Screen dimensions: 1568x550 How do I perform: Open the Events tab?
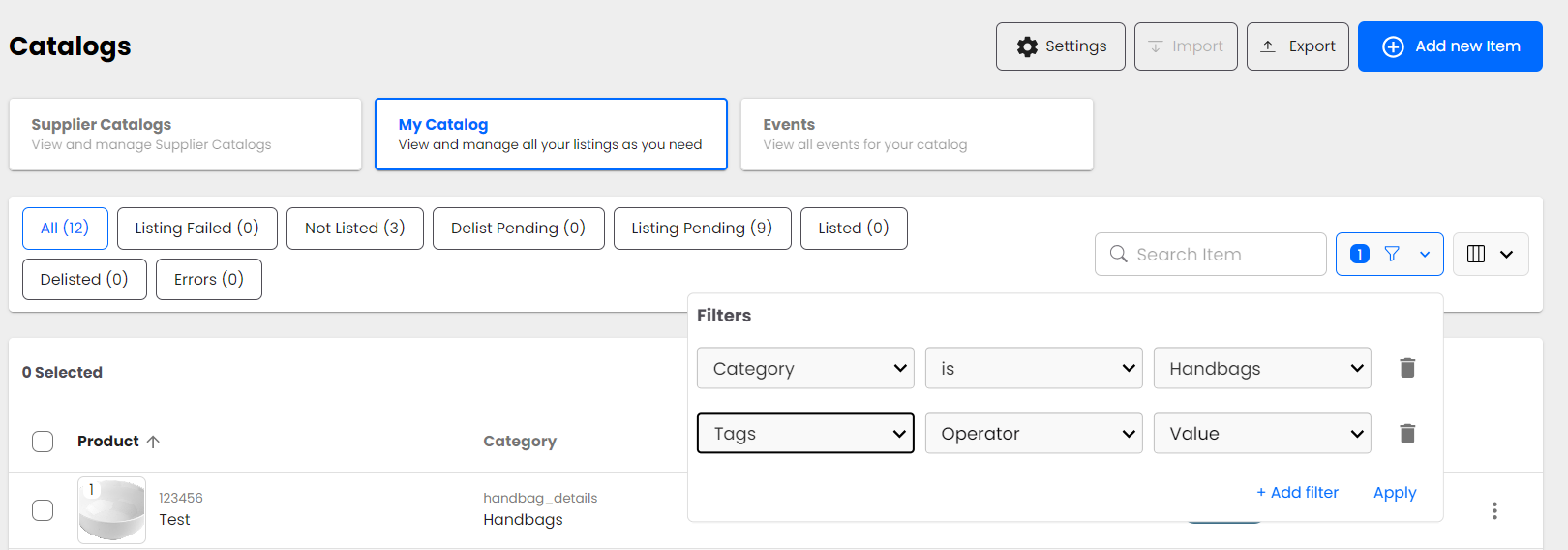[x=916, y=135]
